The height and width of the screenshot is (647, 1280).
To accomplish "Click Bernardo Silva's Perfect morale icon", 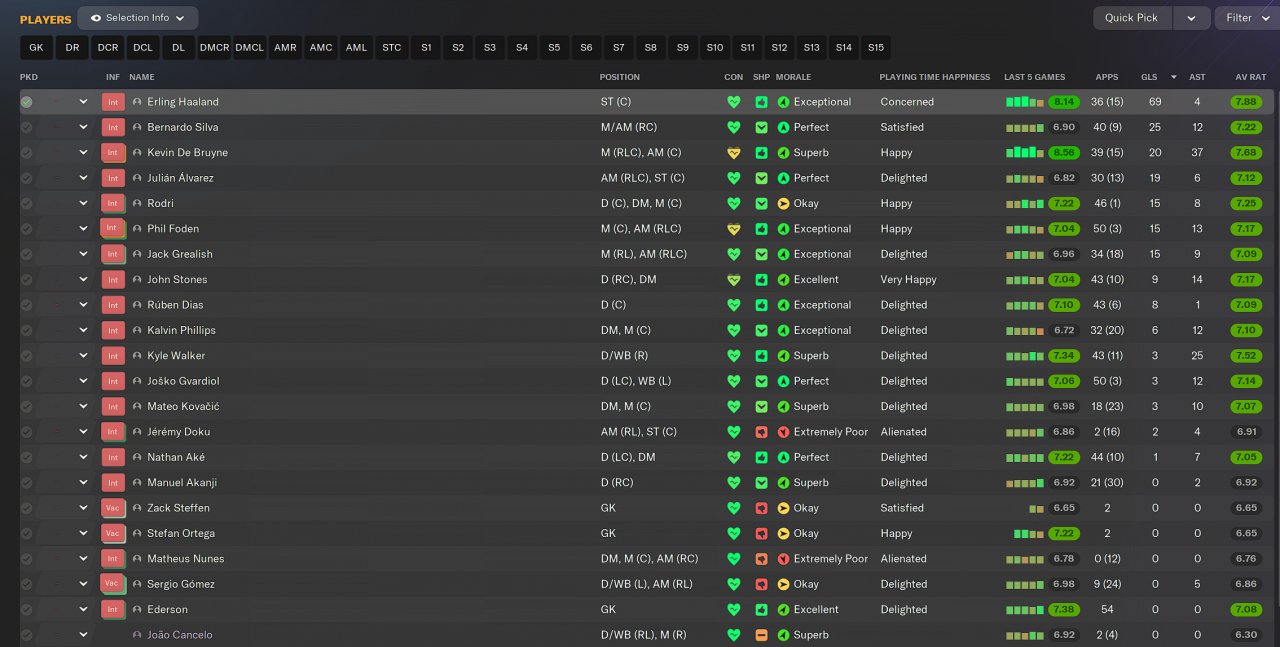I will coord(784,127).
